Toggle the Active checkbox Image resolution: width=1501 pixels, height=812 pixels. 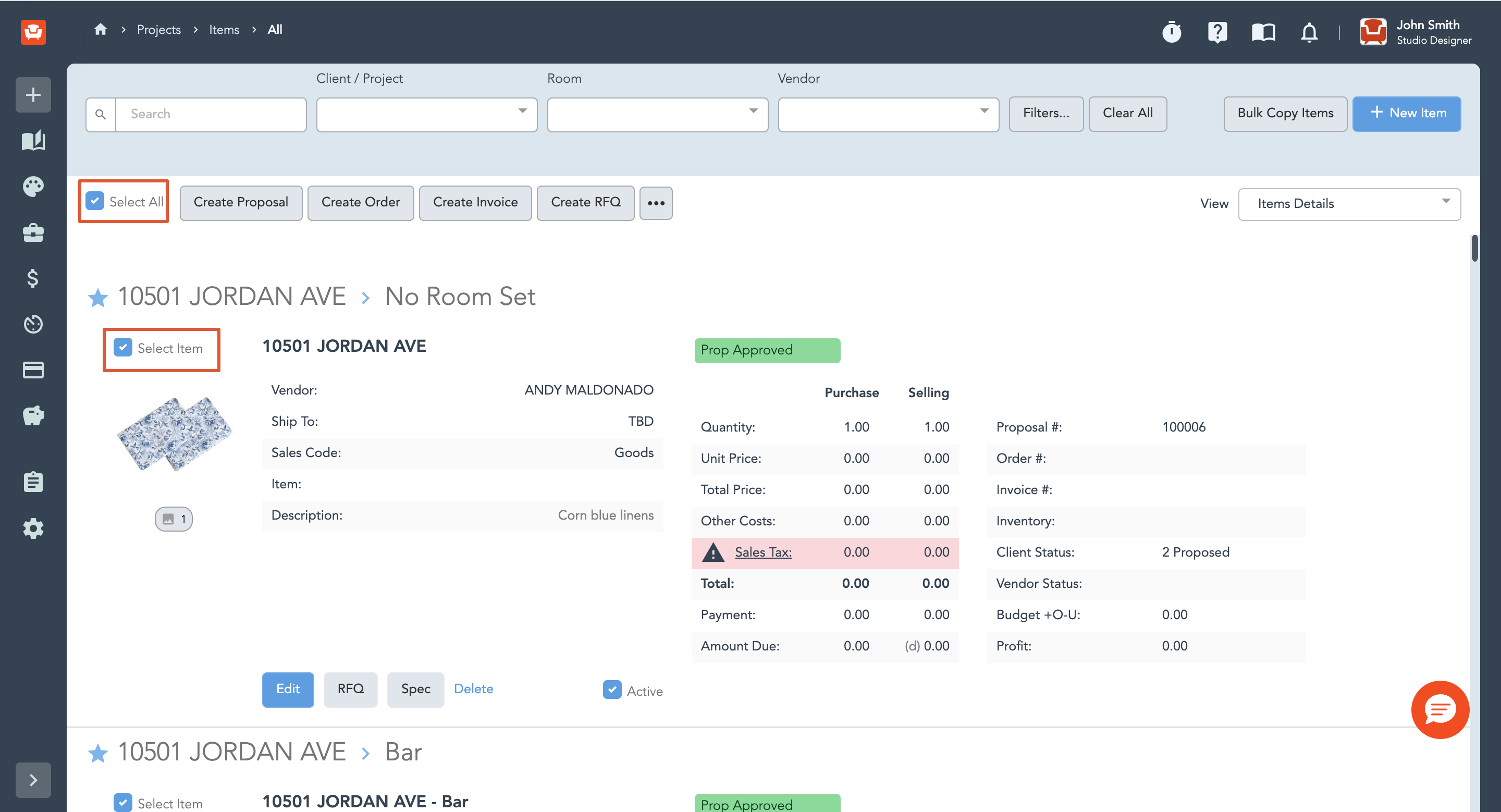(x=612, y=690)
